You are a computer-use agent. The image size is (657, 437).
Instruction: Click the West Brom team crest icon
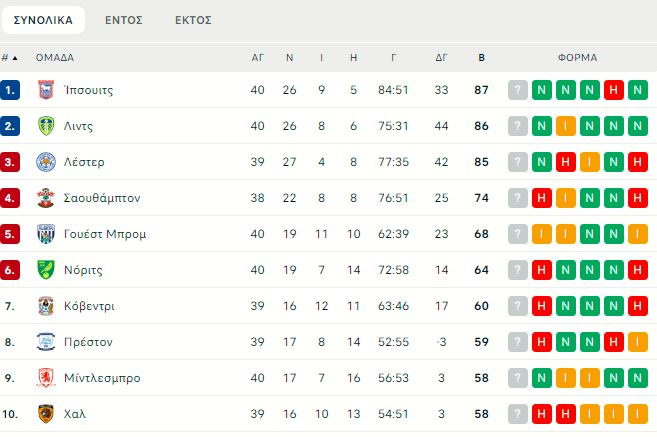45,234
